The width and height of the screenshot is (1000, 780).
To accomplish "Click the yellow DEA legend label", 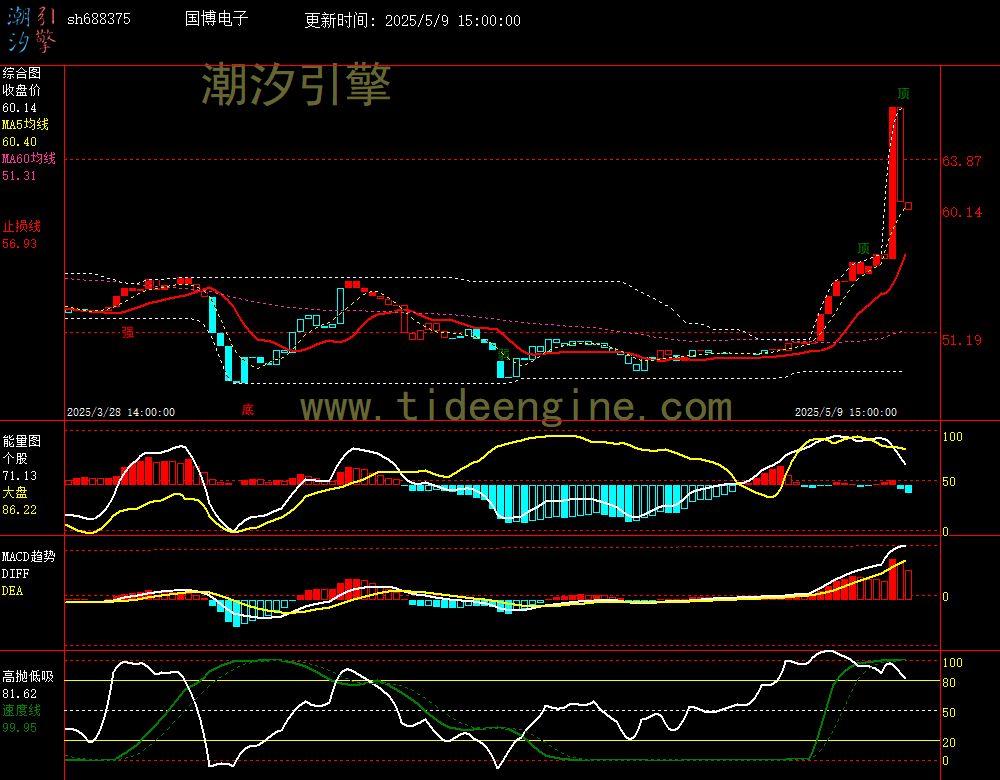I will 12,591.
